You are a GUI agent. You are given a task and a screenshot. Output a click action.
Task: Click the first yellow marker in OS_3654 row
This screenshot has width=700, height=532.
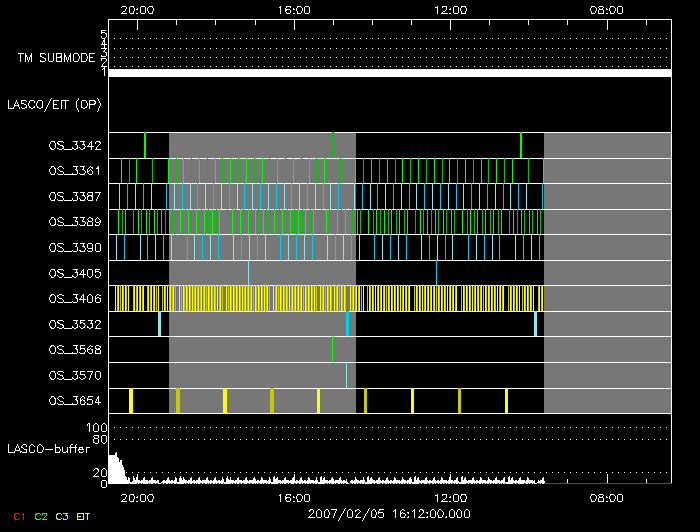[131, 401]
